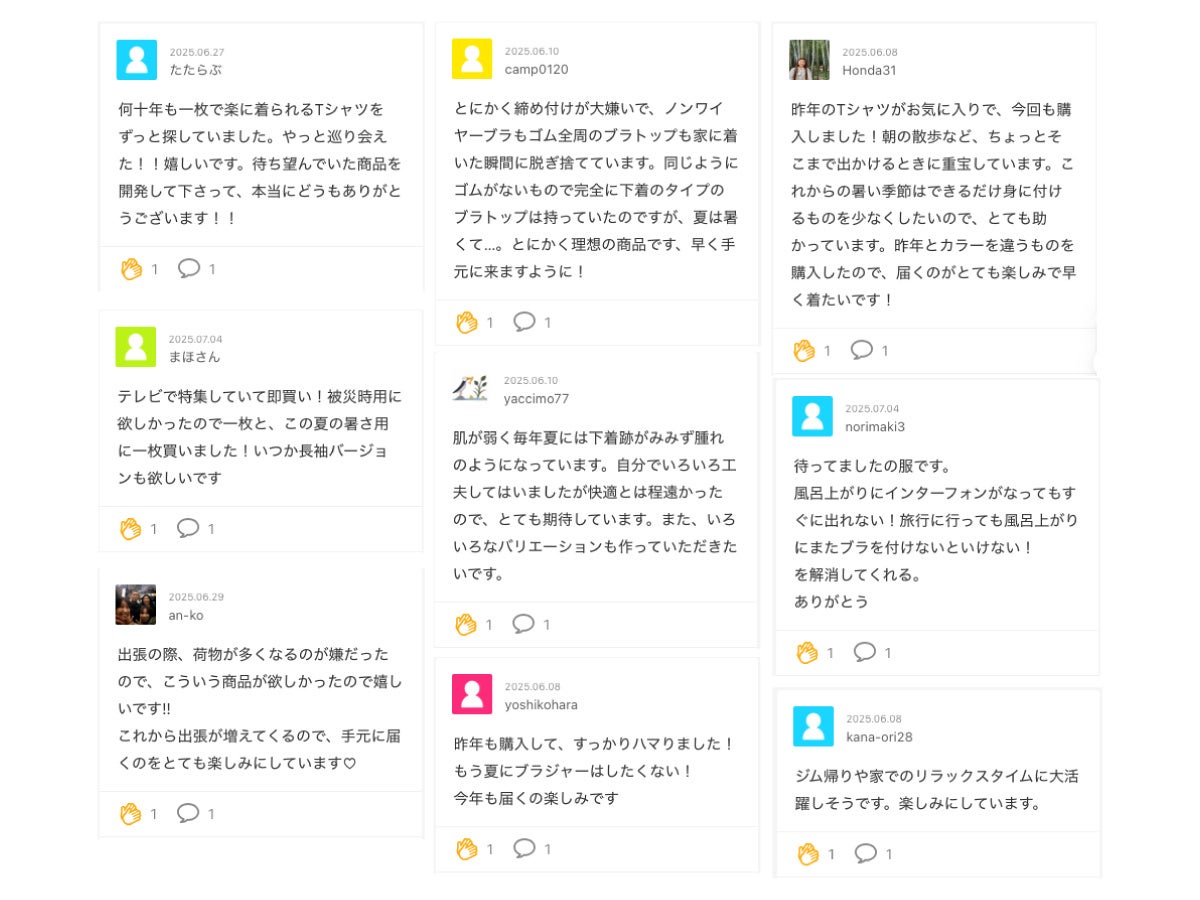
Task: Clap for yoshikohara's review
Action: coord(467,849)
